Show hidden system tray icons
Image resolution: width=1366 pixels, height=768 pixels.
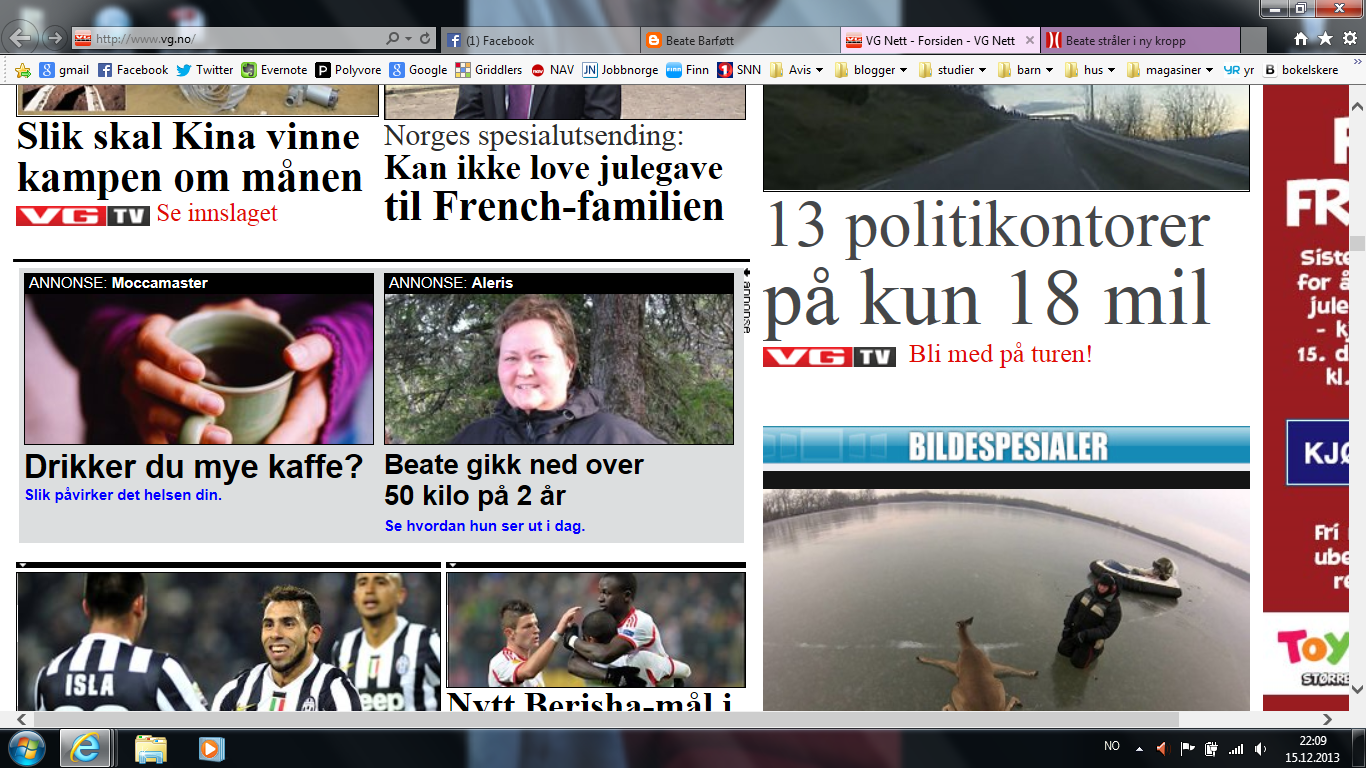(x=1138, y=747)
